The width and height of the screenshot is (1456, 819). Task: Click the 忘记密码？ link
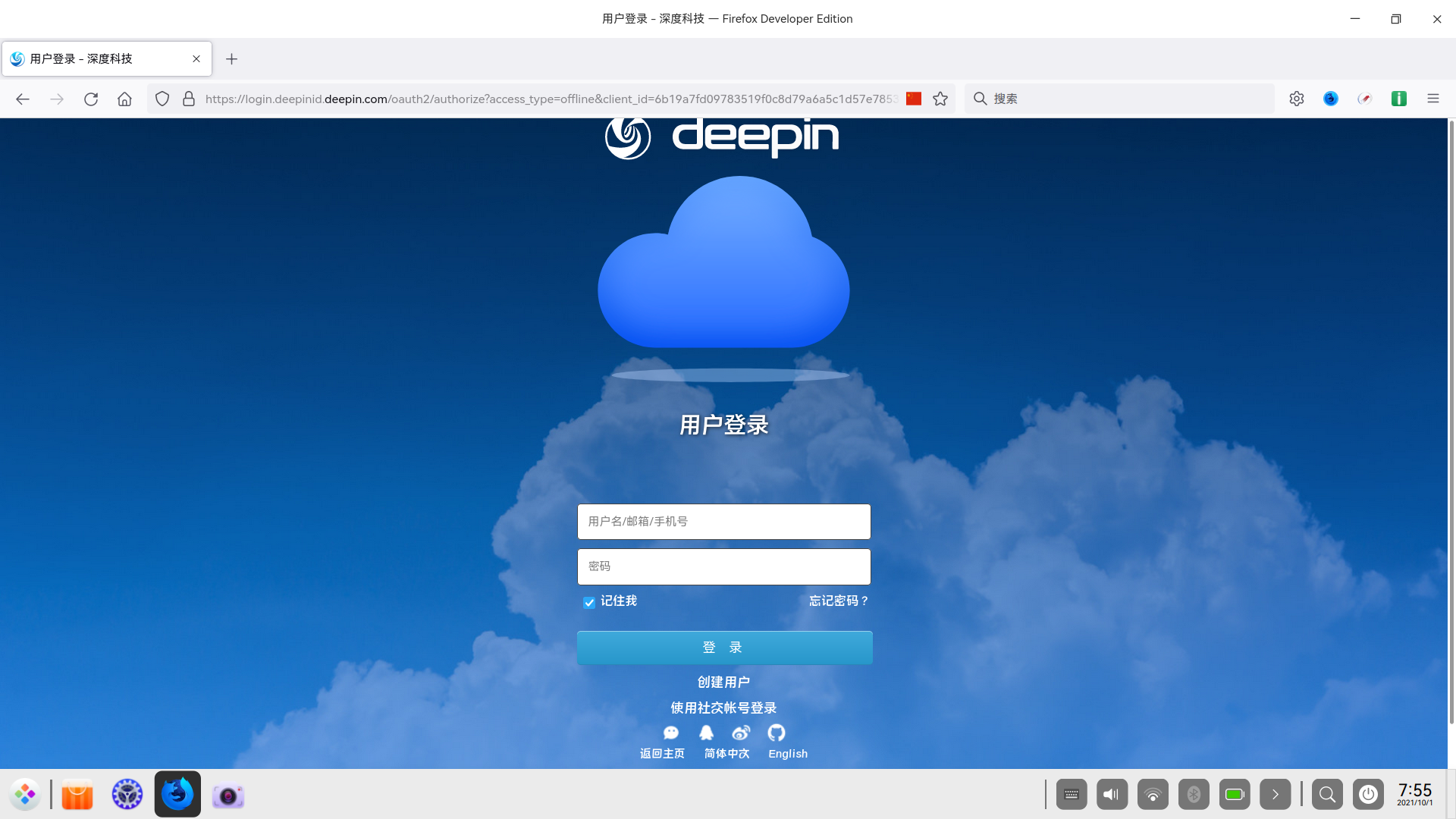[839, 601]
